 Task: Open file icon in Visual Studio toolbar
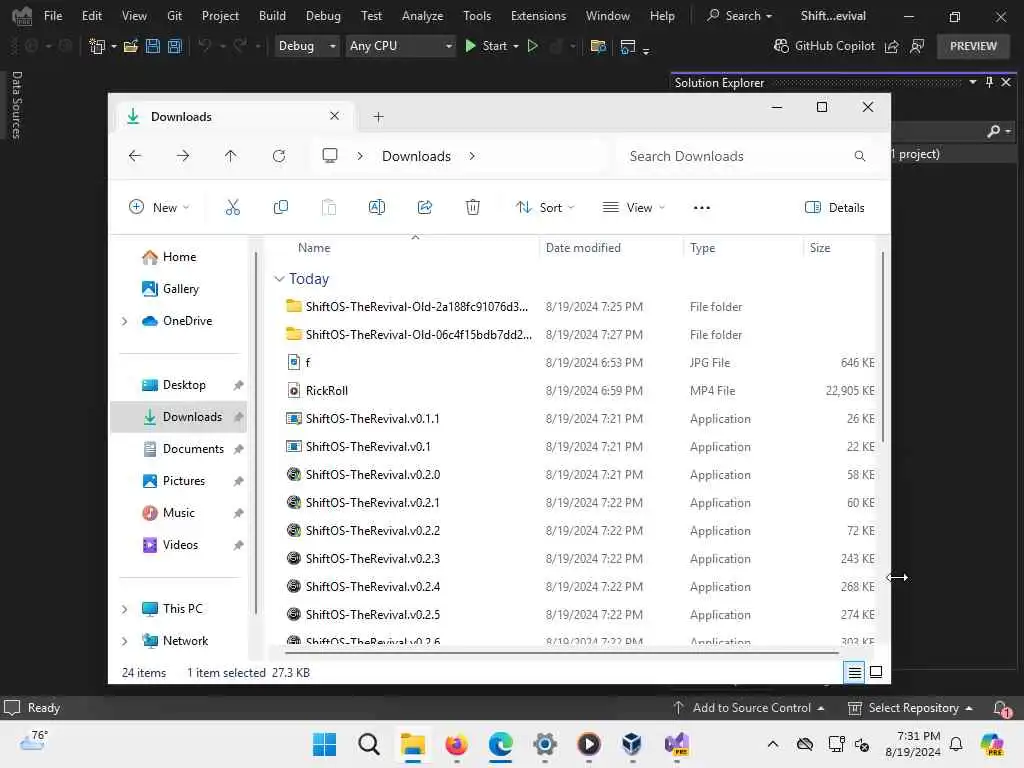[131, 46]
